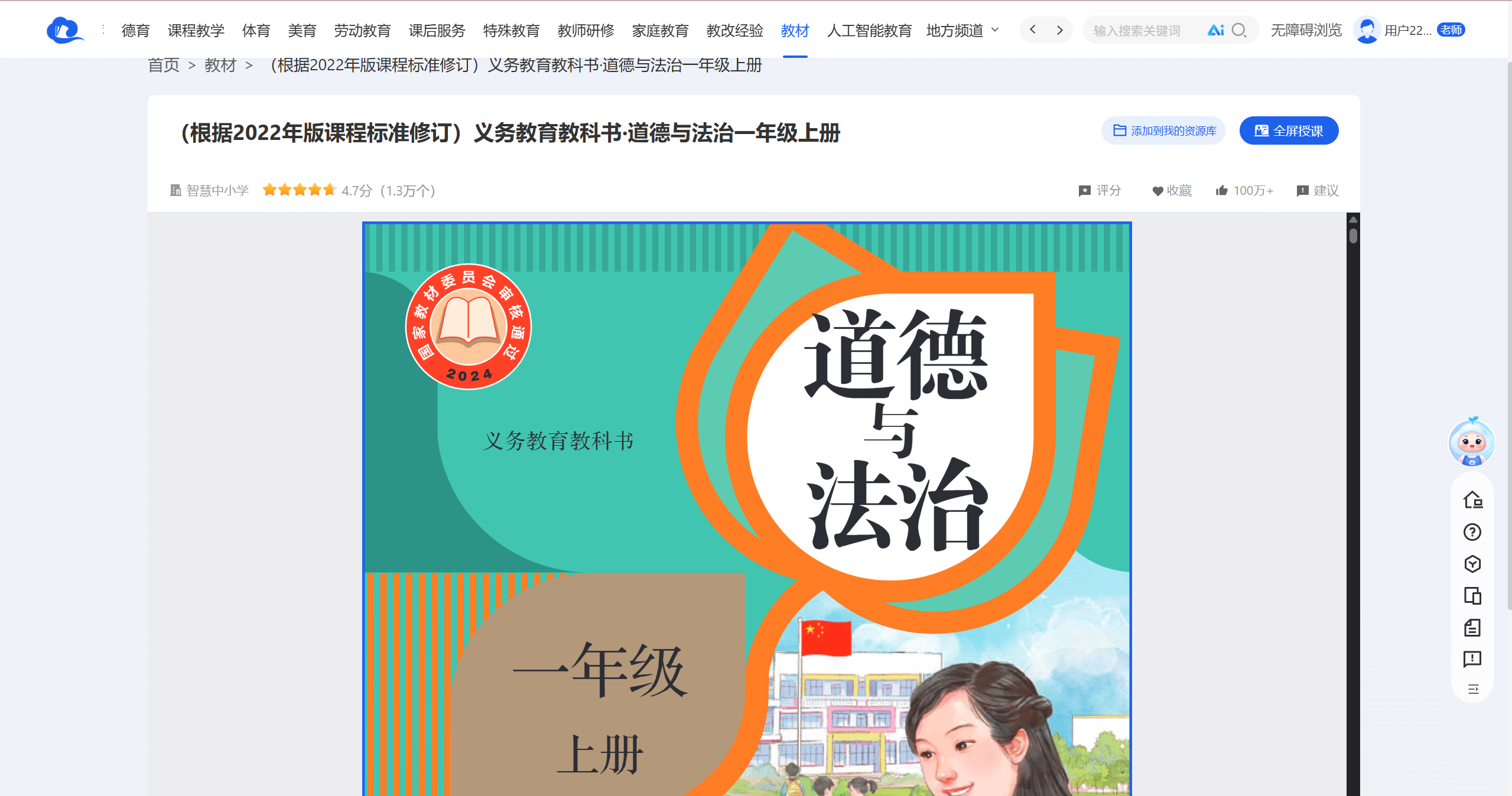Open the AI search icon

click(x=1215, y=30)
